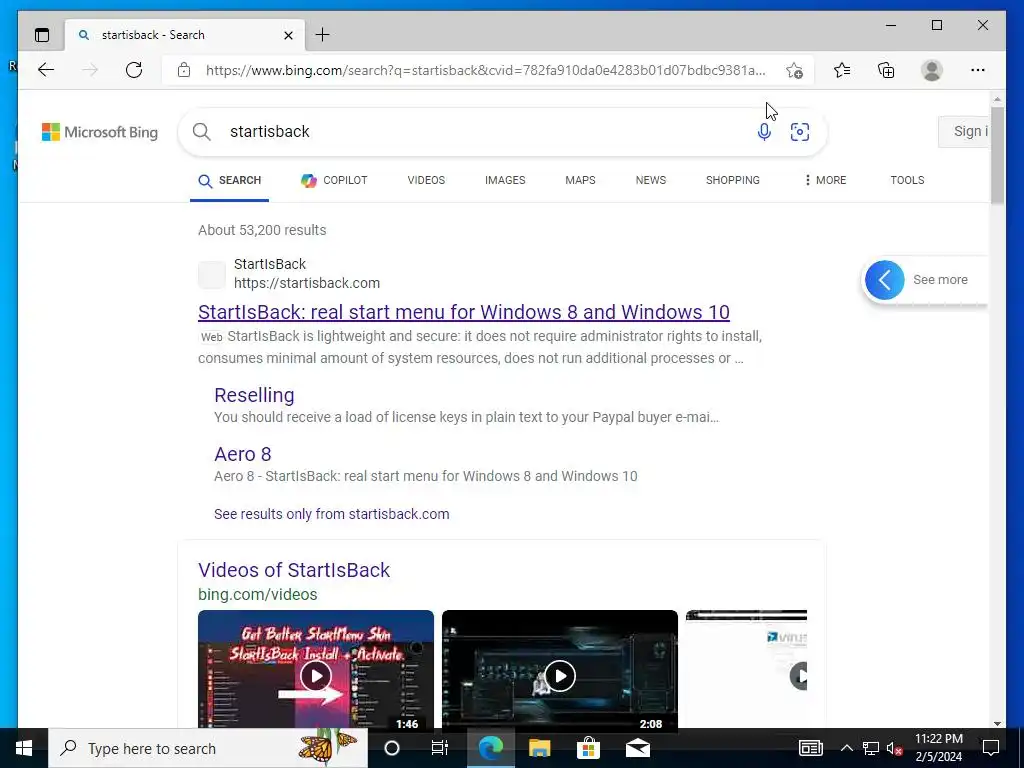Open Task View on taskbar

pos(440,748)
